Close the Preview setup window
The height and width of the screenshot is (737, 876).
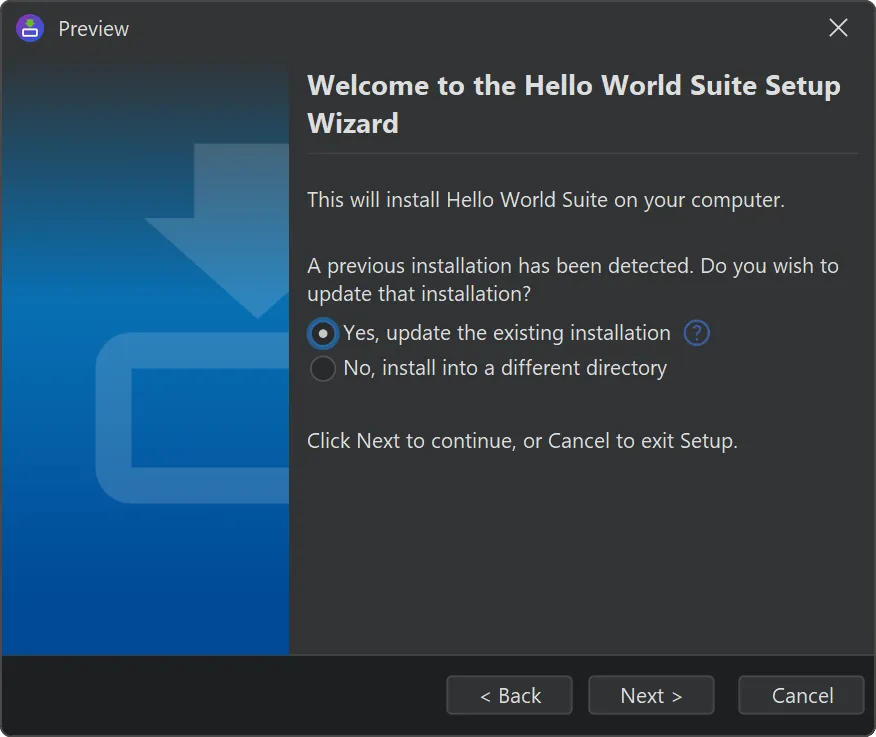click(x=838, y=28)
